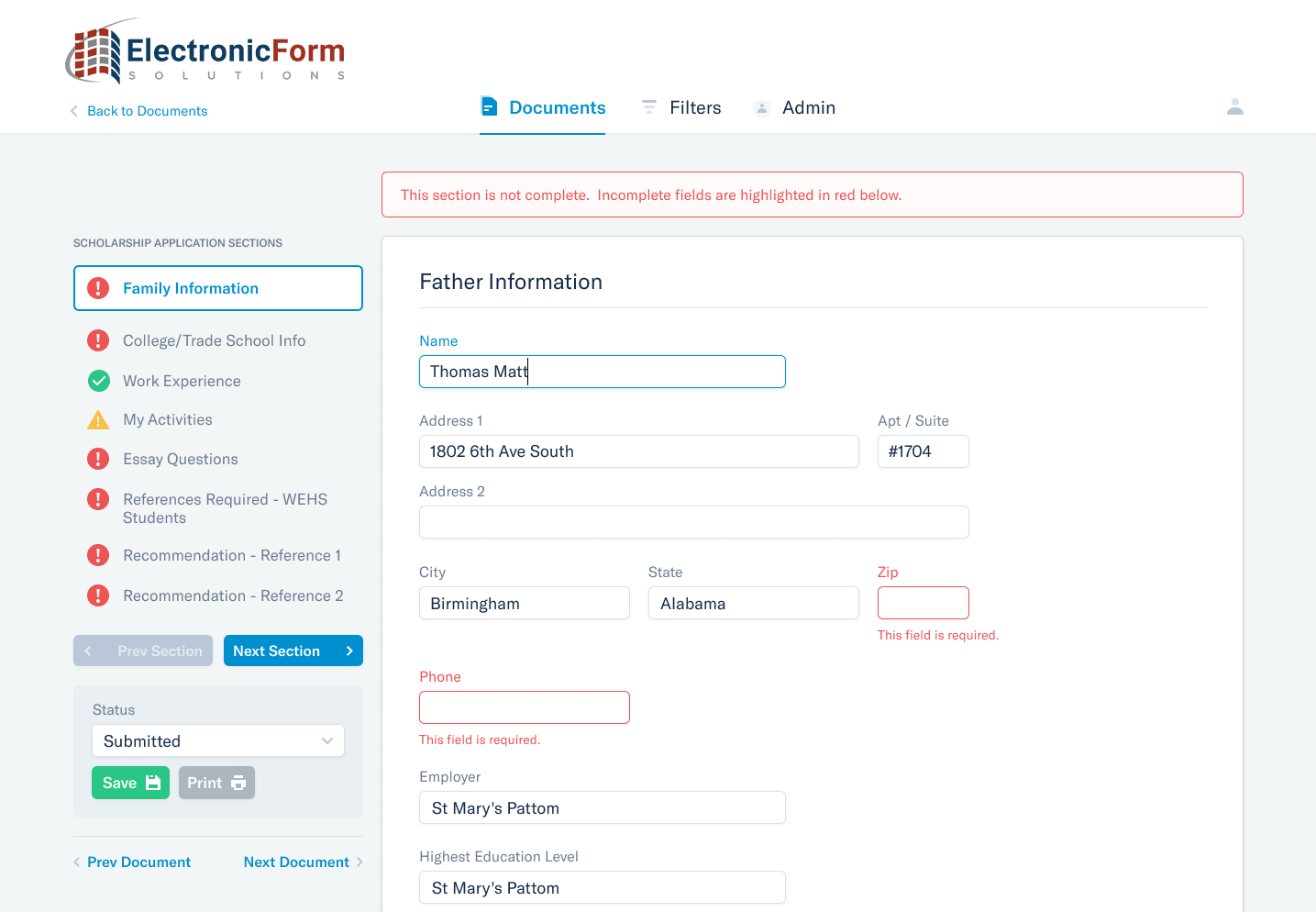
Task: Follow the Next Document link
Action: point(296,862)
